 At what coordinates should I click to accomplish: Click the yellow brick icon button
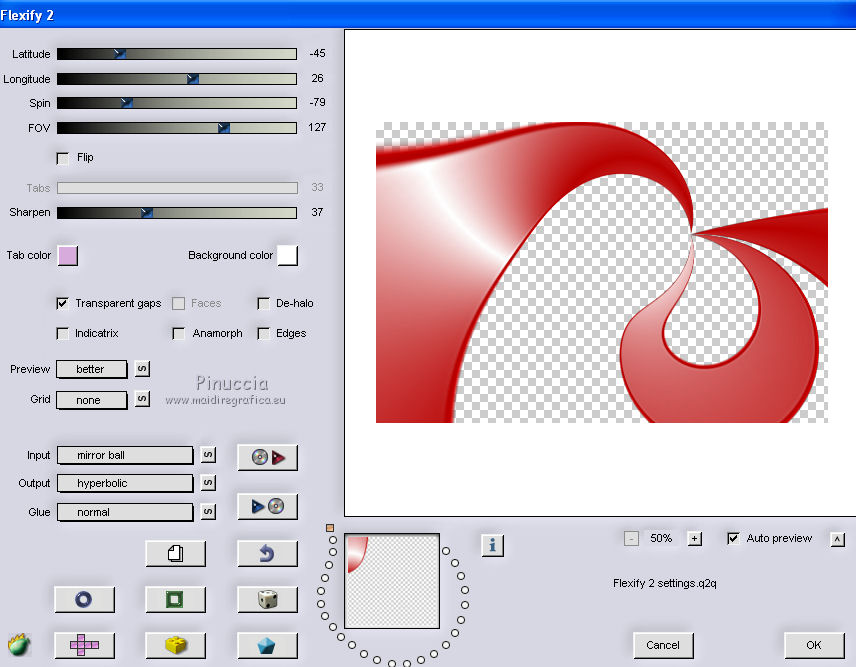(x=176, y=645)
